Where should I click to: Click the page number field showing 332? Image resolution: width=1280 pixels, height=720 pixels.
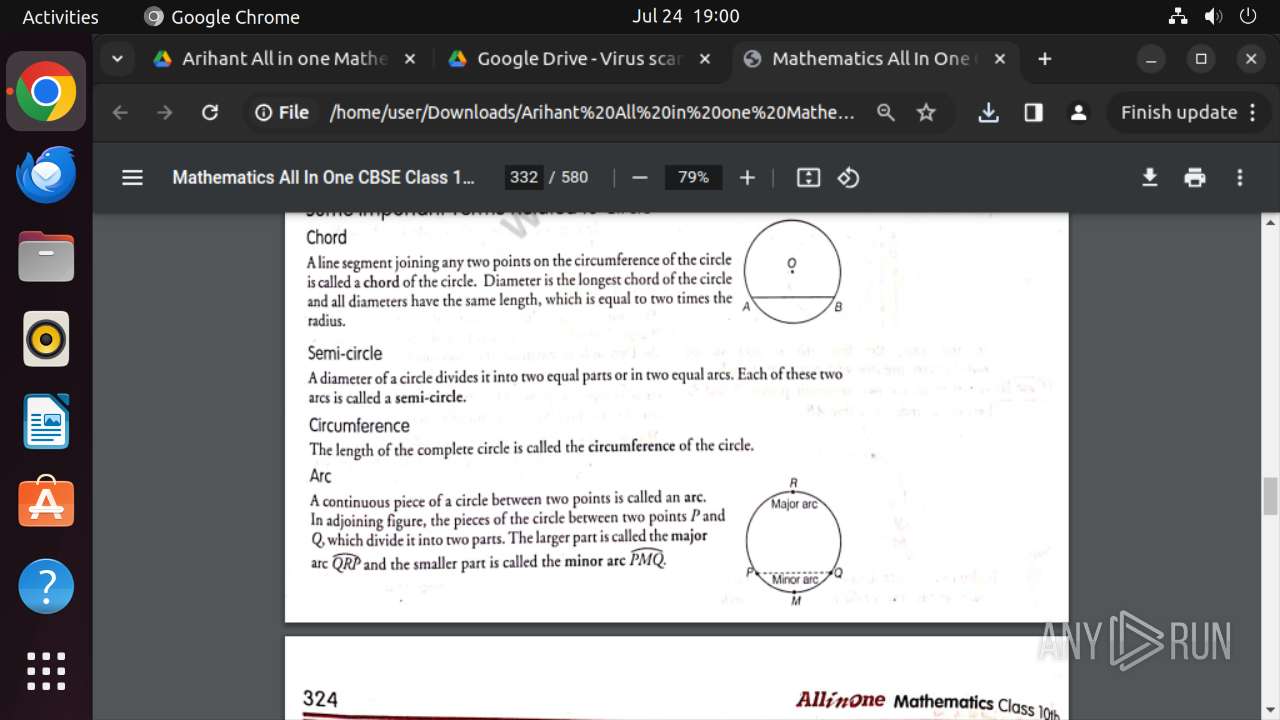coord(524,178)
